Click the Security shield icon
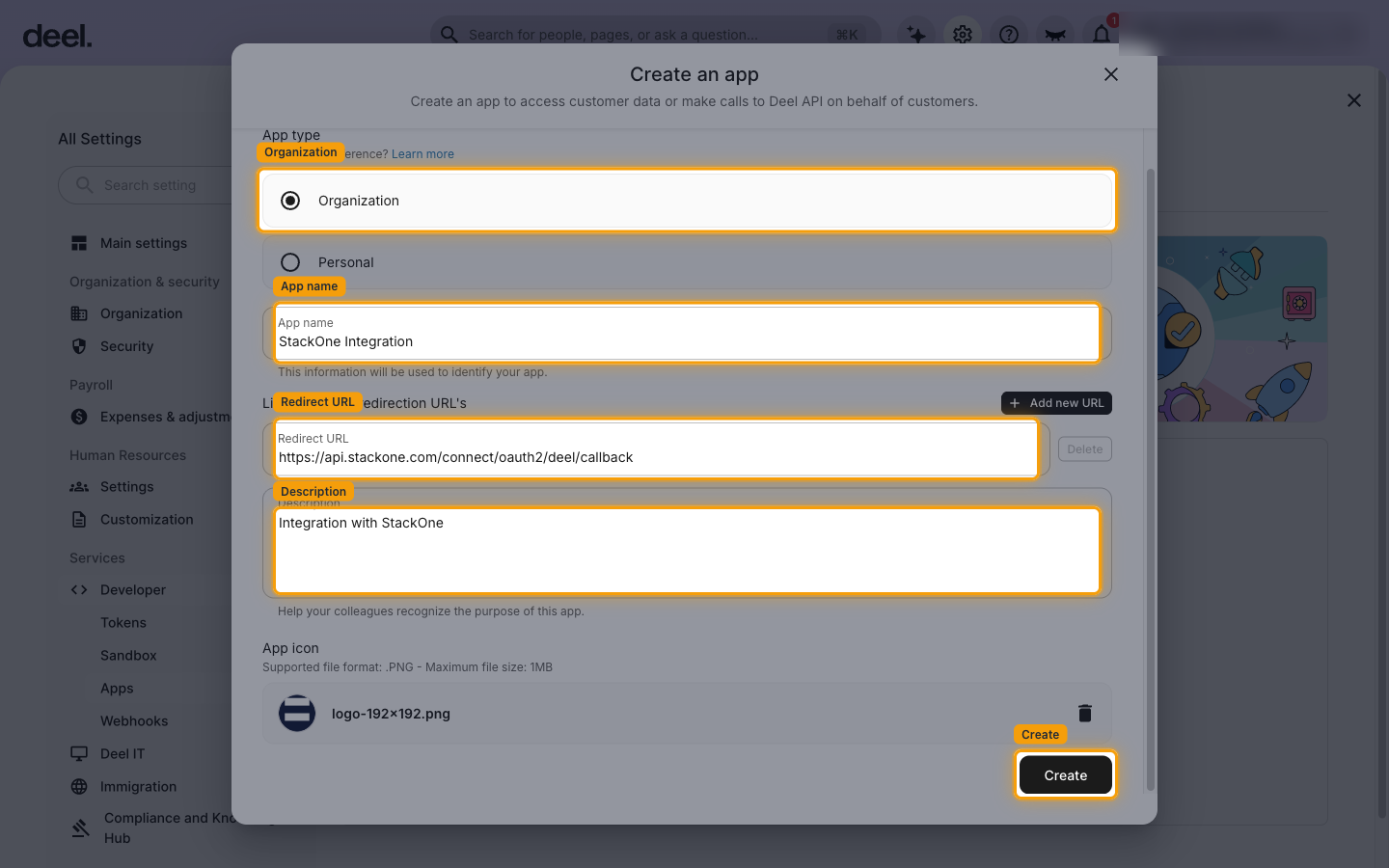This screenshot has height=868, width=1389. coord(79,346)
